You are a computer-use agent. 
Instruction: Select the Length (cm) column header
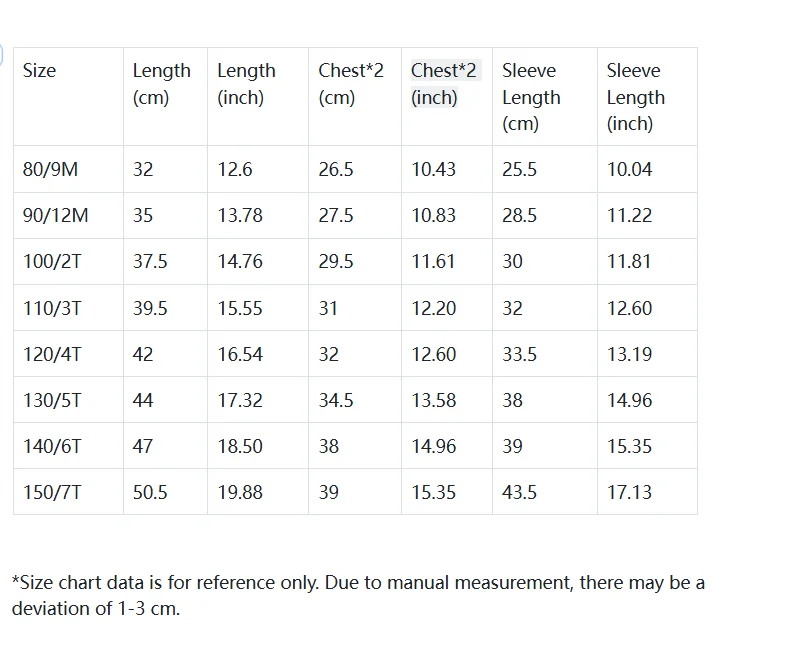[161, 84]
